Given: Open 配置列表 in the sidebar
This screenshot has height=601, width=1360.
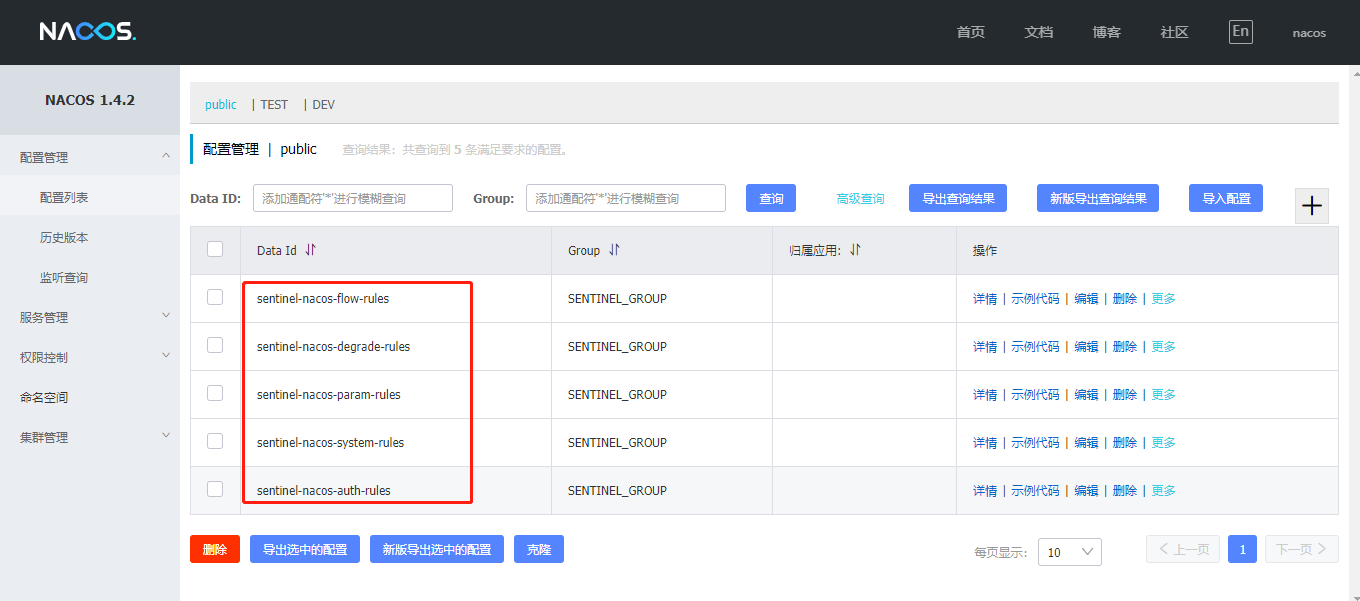Looking at the screenshot, I should [64, 197].
